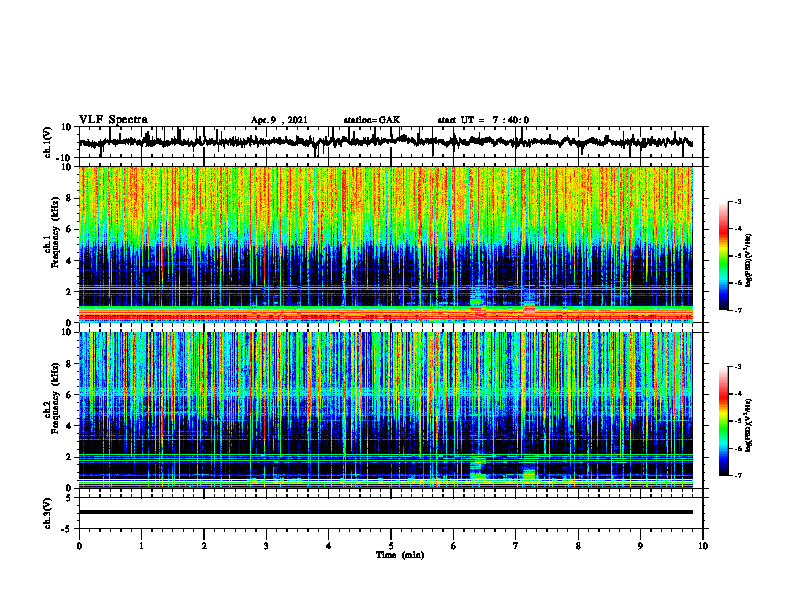Click the "-7" value on ch.1 colorbar
This screenshot has height=612, width=792.
(738, 310)
